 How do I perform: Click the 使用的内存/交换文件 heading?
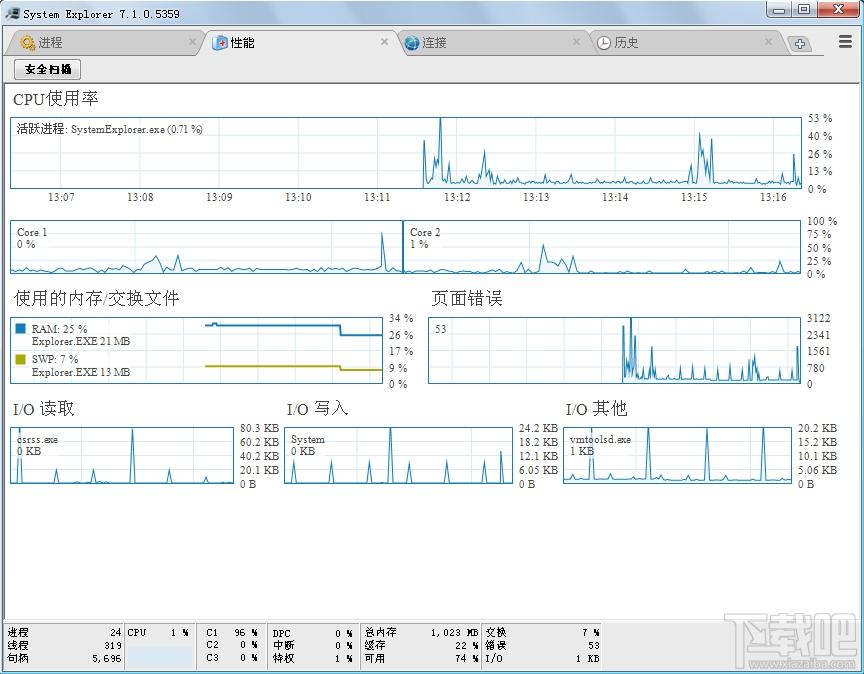(96, 298)
